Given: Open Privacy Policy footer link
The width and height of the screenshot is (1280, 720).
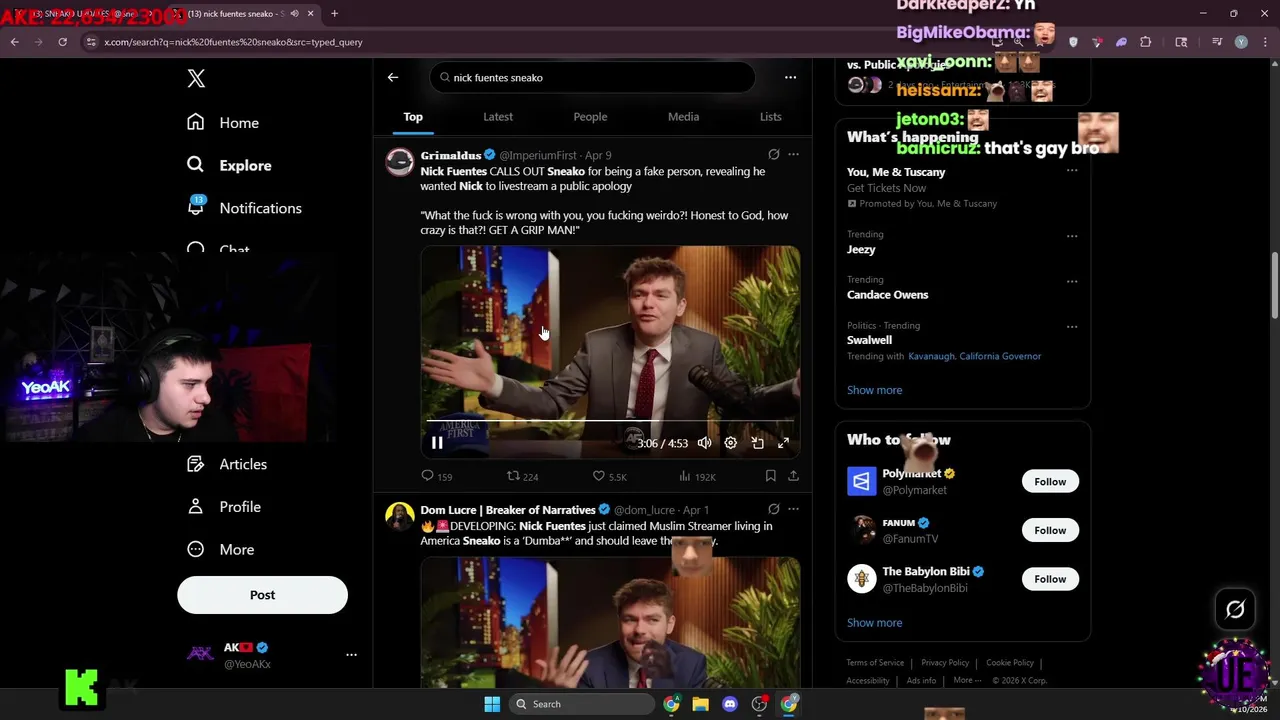Looking at the screenshot, I should click(945, 662).
